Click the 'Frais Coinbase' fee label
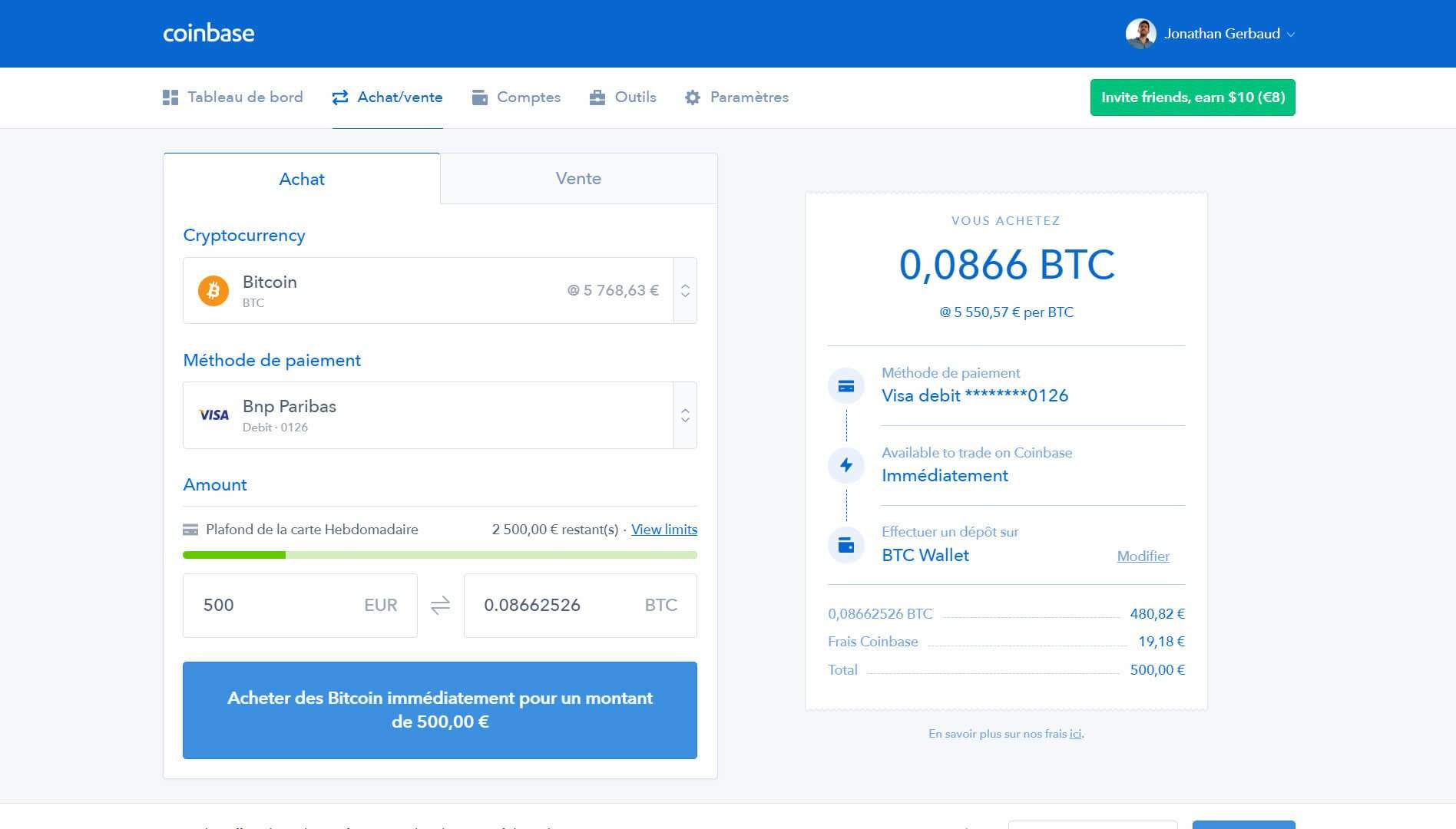The width and height of the screenshot is (1456, 829). tap(873, 642)
